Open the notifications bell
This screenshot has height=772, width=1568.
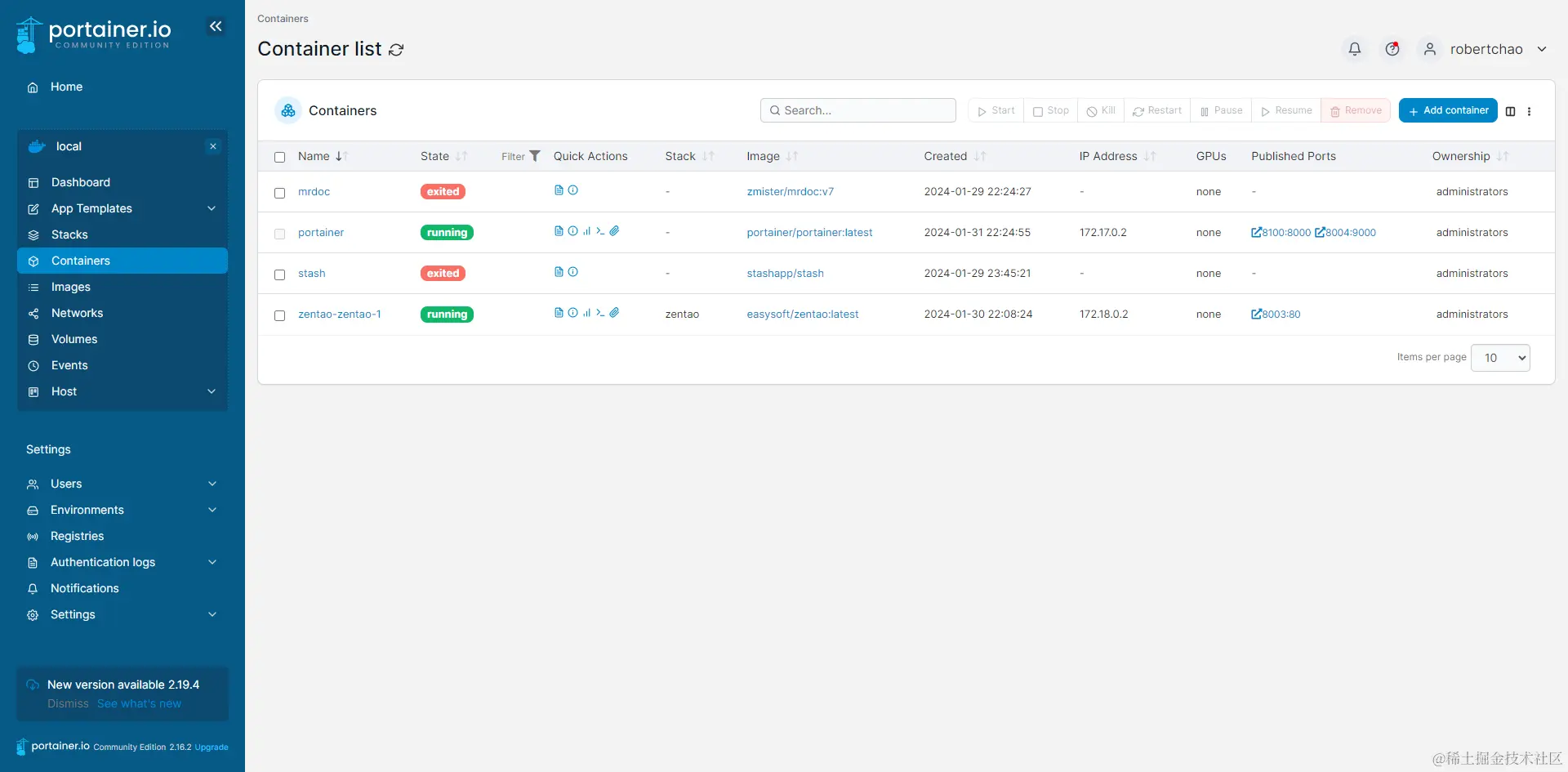(1355, 49)
